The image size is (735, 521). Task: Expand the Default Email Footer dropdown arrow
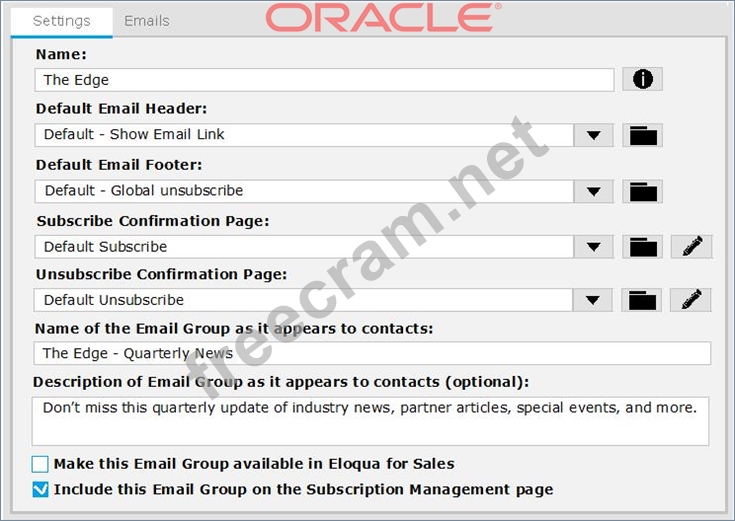tap(593, 191)
